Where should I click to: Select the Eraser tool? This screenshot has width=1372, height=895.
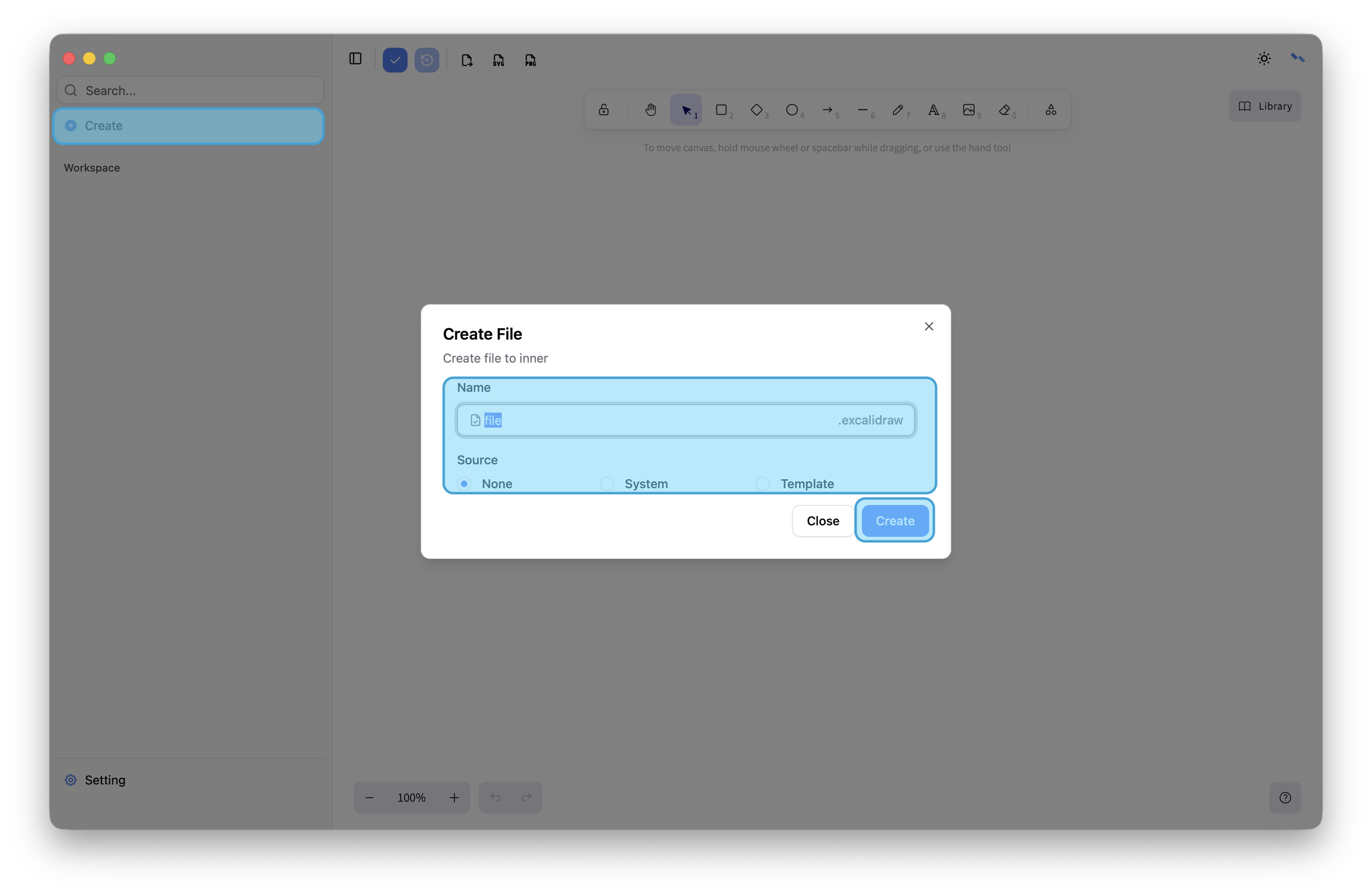1005,110
